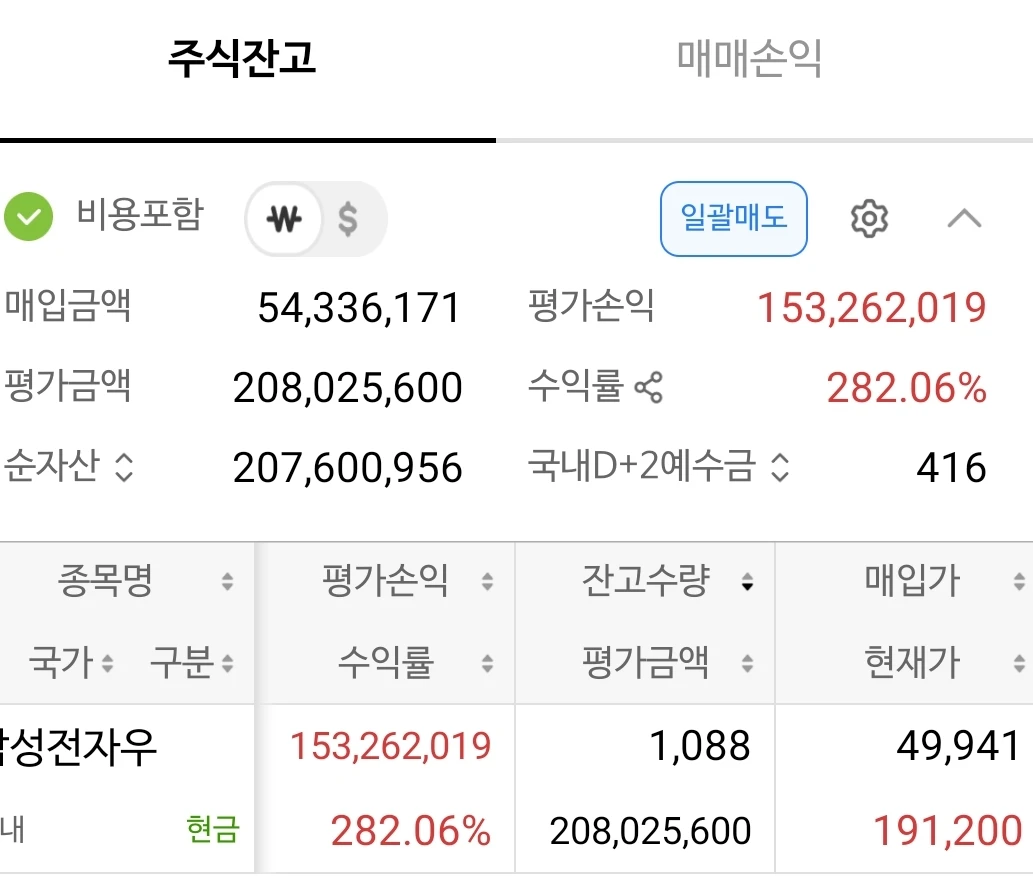Open the 순자산 selector arrows

tap(125, 468)
